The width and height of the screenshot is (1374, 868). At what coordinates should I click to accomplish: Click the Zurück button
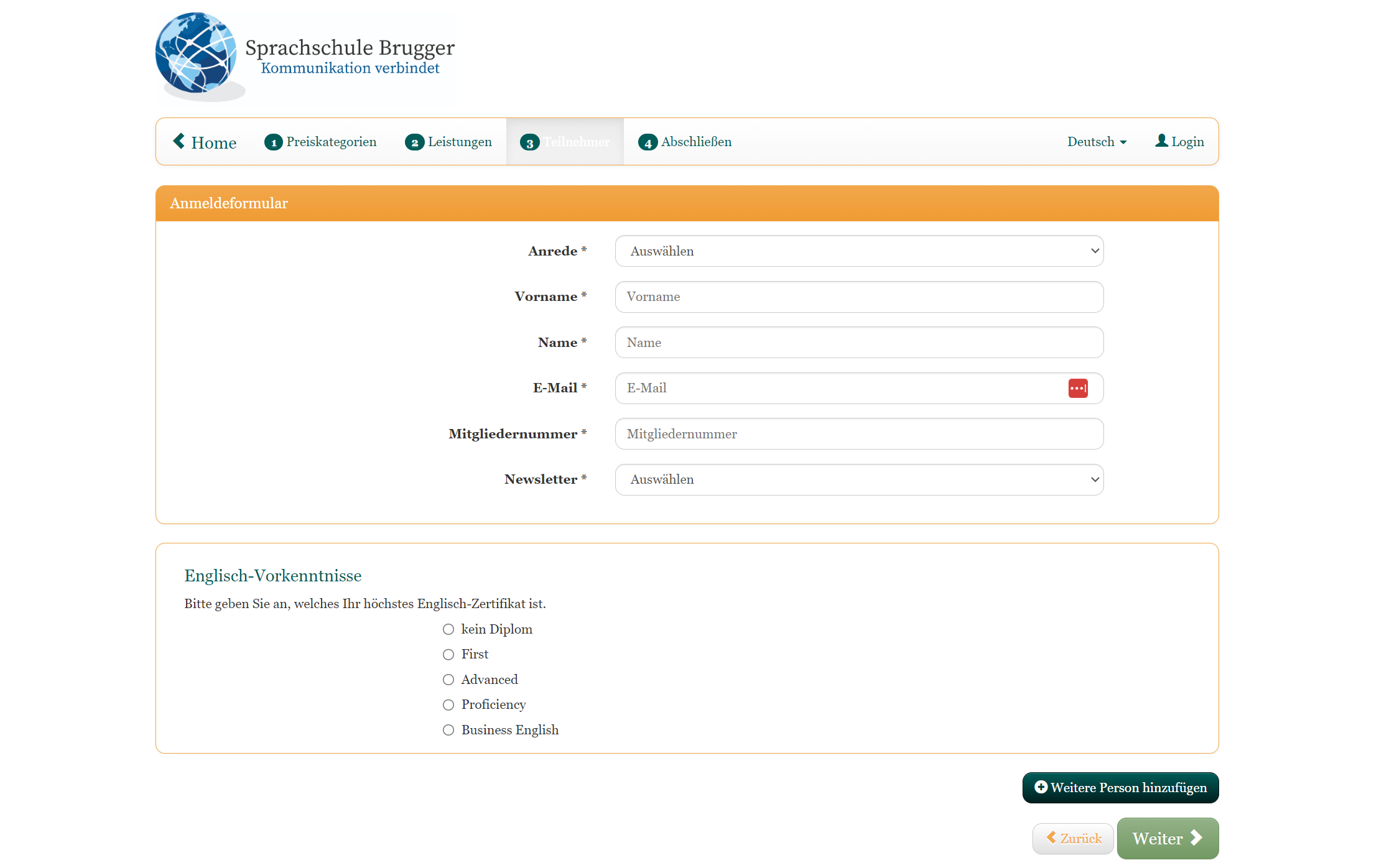coord(1073,839)
